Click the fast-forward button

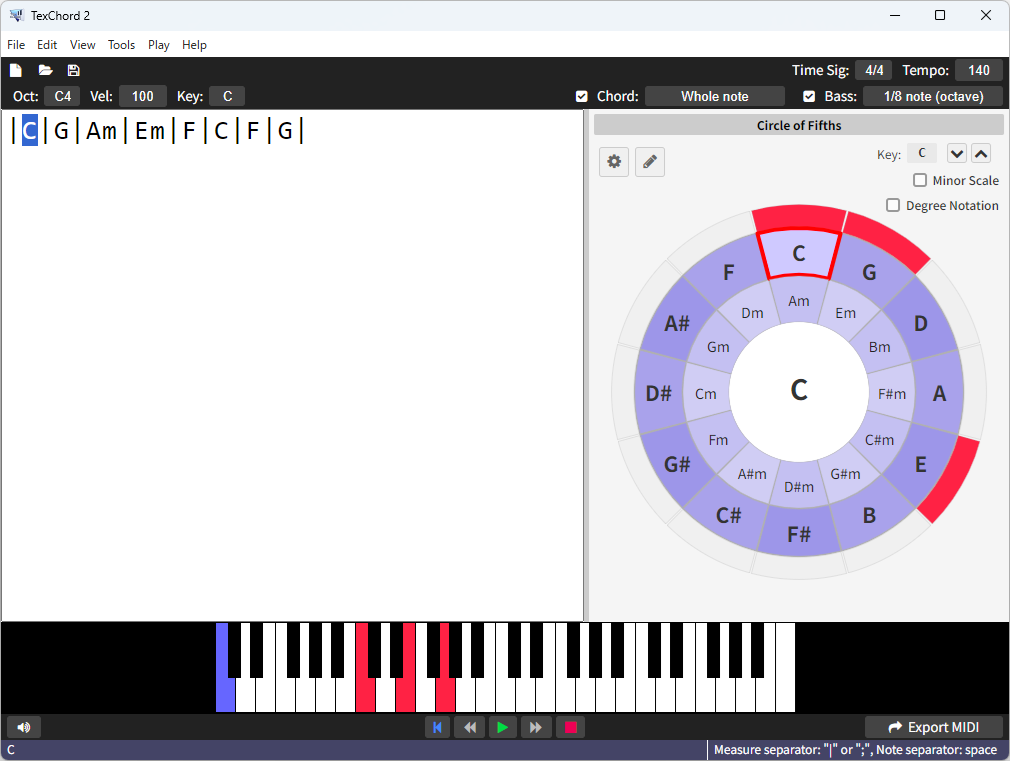pyautogui.click(x=536, y=727)
